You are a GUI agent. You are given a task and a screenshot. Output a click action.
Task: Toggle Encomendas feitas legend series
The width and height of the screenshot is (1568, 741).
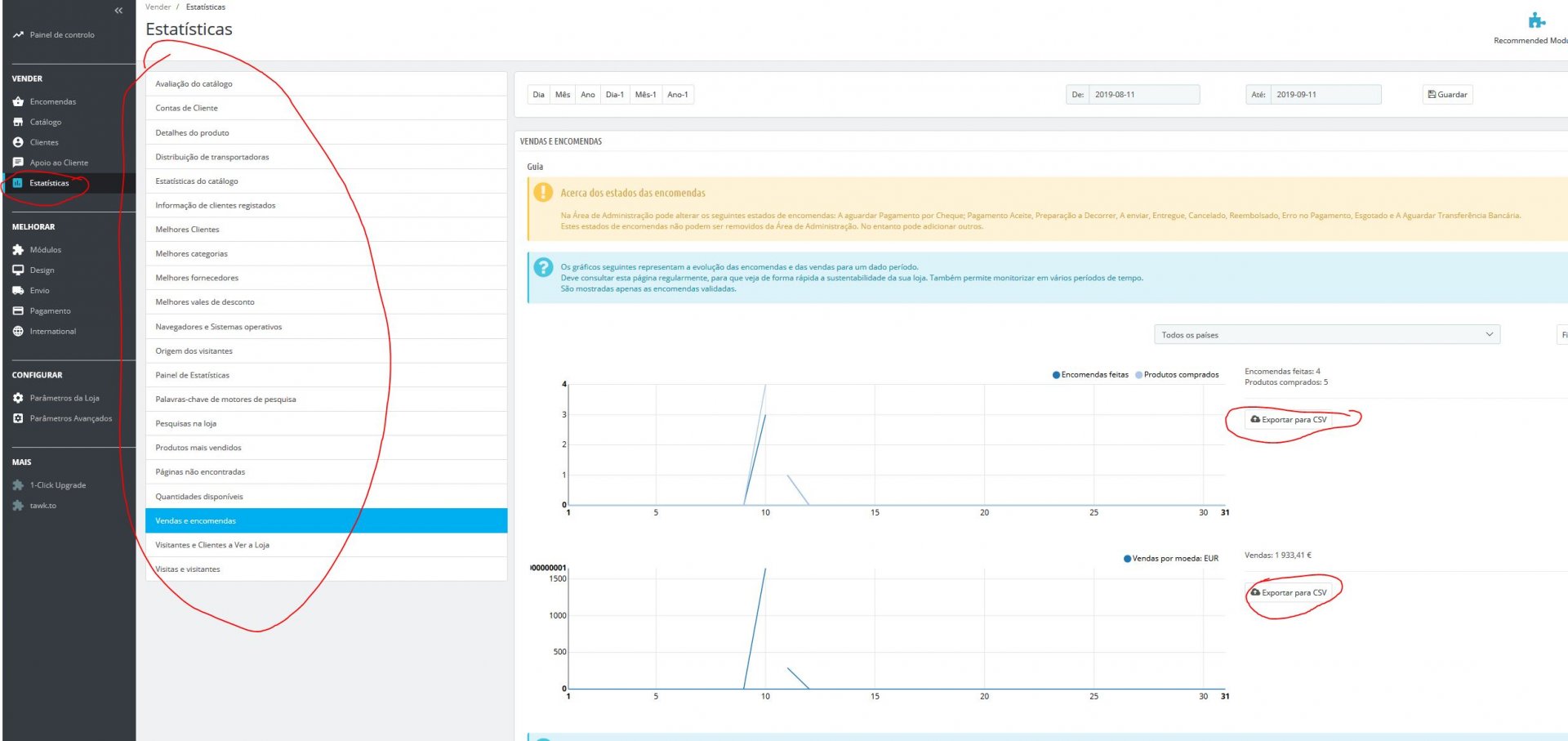pyautogui.click(x=1090, y=375)
